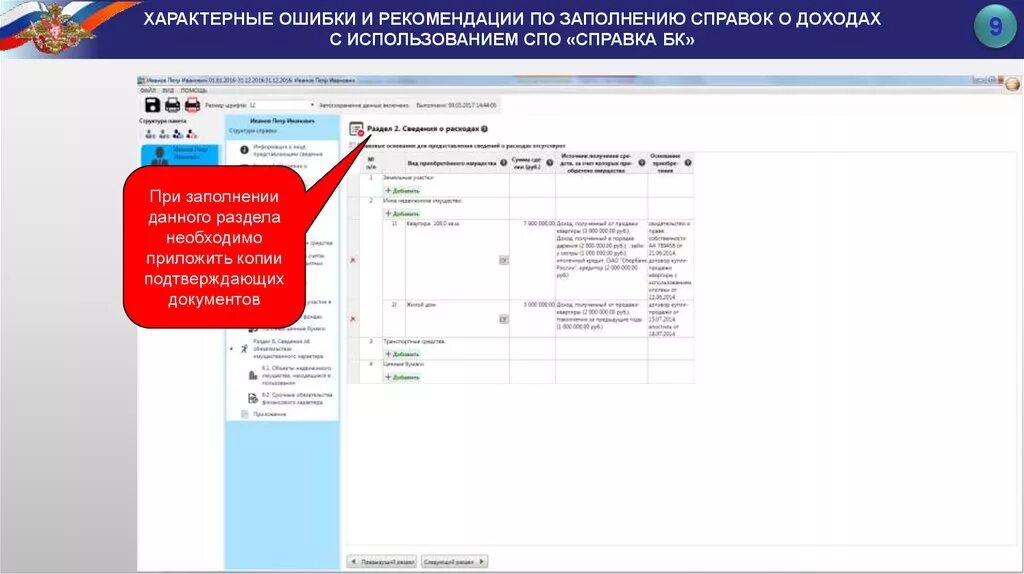Click the icon for subsection 6.1 Объекты недвижимого имущества
The width and height of the screenshot is (1024, 574).
[253, 375]
